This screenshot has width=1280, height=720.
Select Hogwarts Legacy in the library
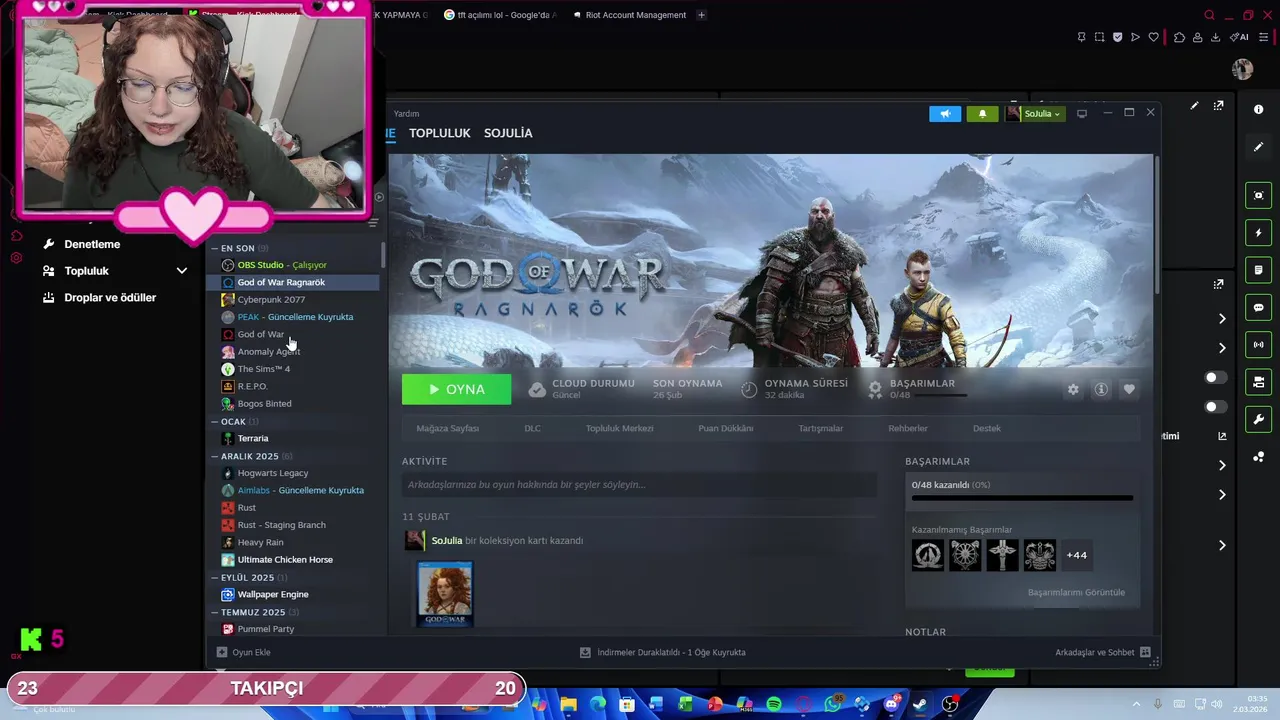(x=294, y=473)
